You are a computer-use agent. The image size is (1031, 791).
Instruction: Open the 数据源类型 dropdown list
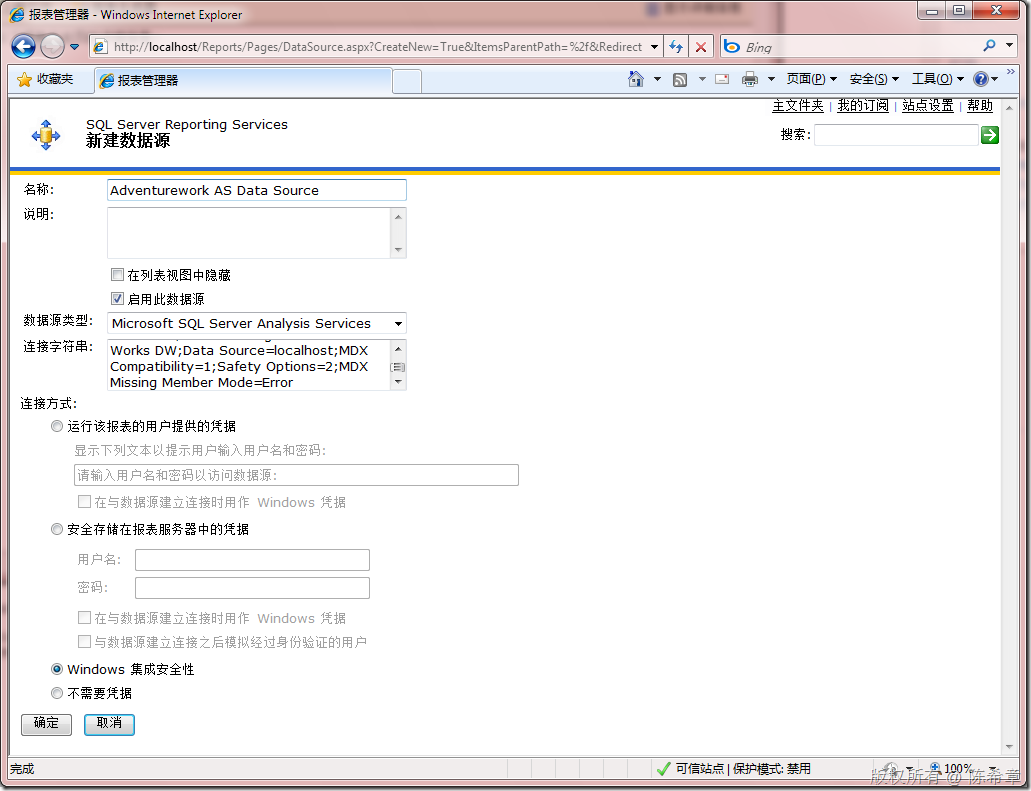pos(256,324)
